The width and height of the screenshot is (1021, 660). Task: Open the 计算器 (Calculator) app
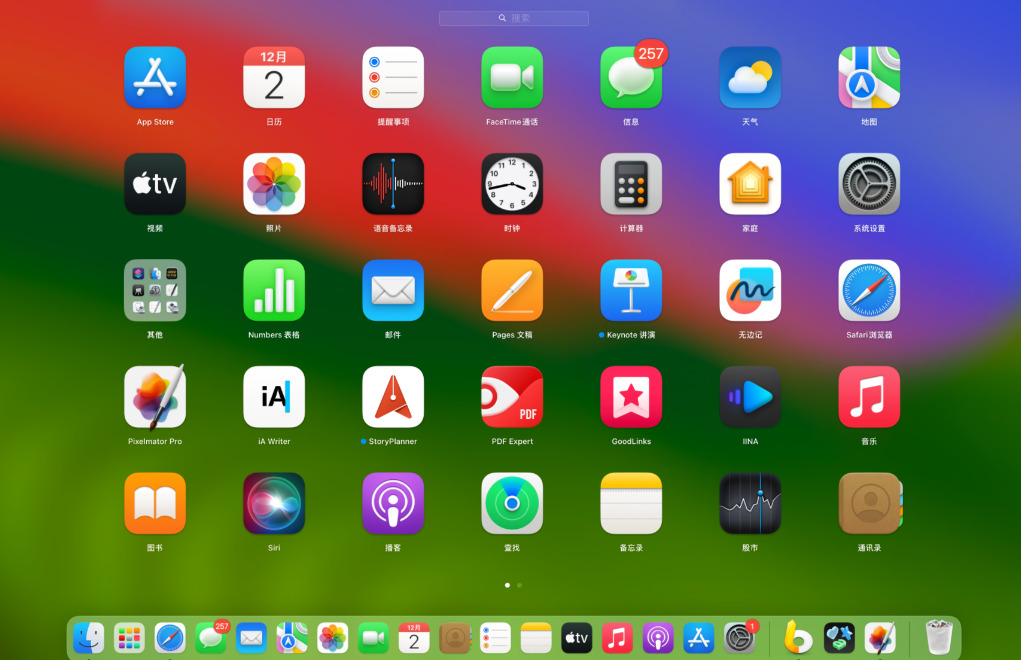[x=631, y=184]
